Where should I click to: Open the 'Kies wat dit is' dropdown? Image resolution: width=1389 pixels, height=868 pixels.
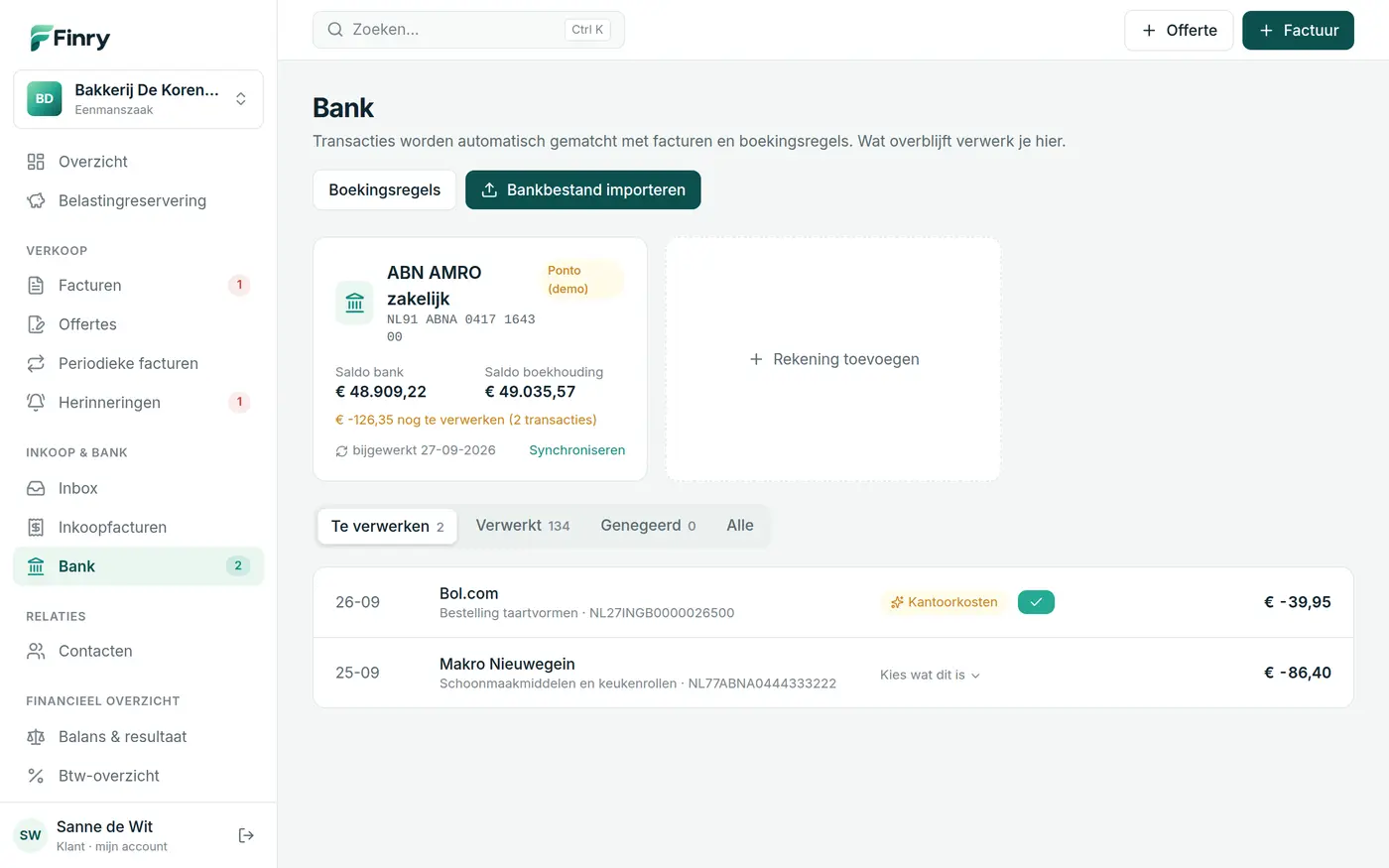[x=930, y=675]
